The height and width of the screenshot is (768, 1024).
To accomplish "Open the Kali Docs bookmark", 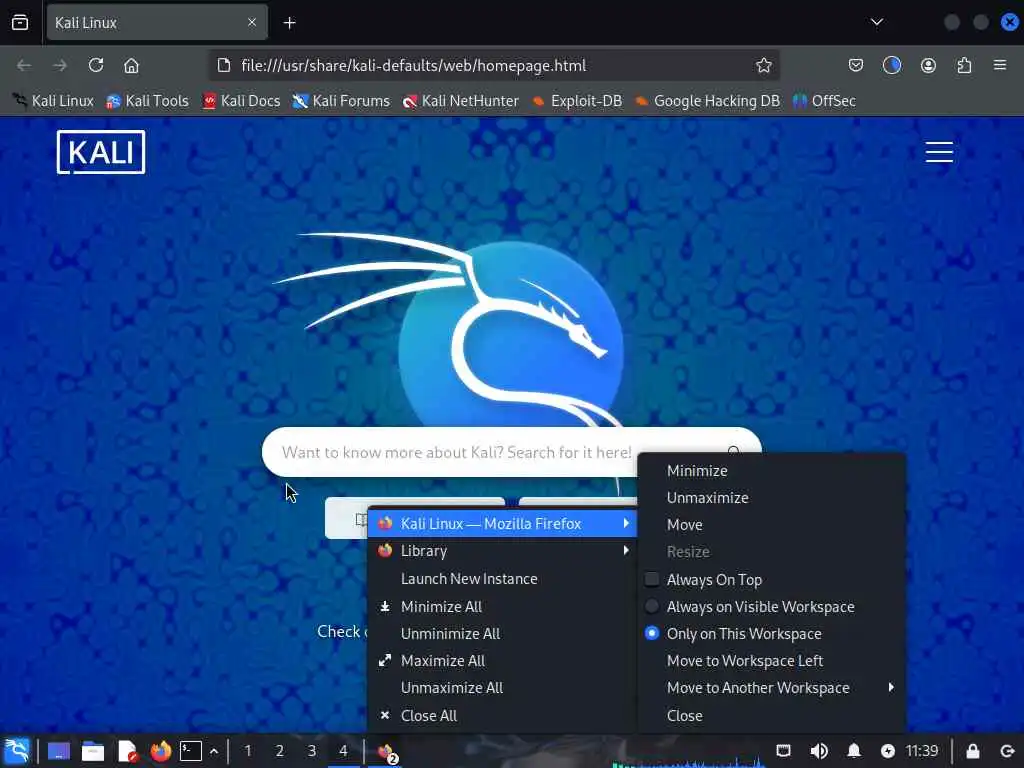I will coord(242,101).
